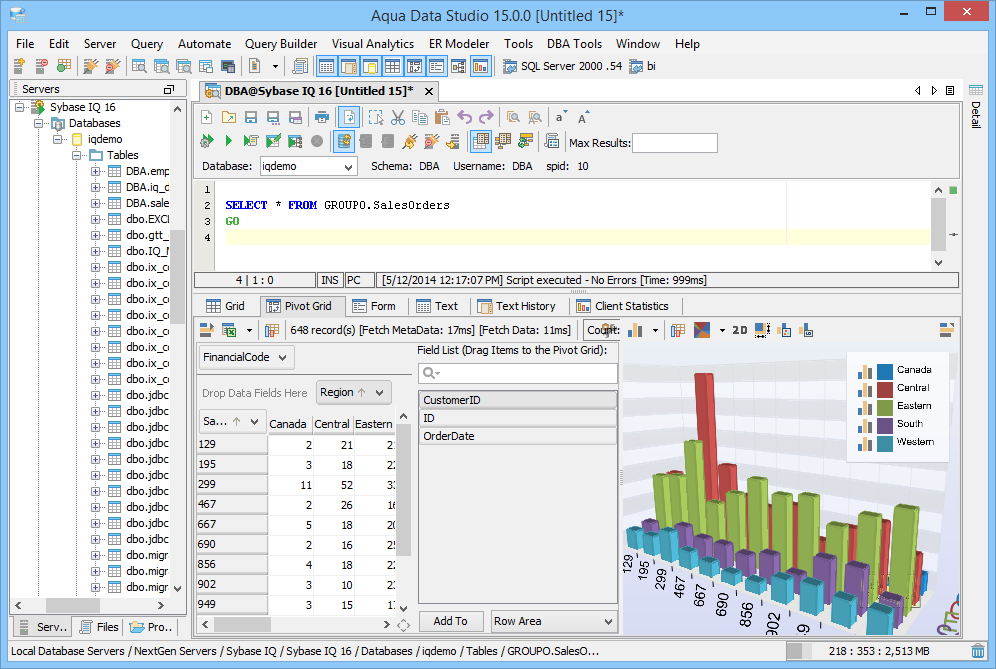Close the DBA@Sybase IQ 16 editor tab
This screenshot has height=669, width=996.
pyautogui.click(x=429, y=91)
